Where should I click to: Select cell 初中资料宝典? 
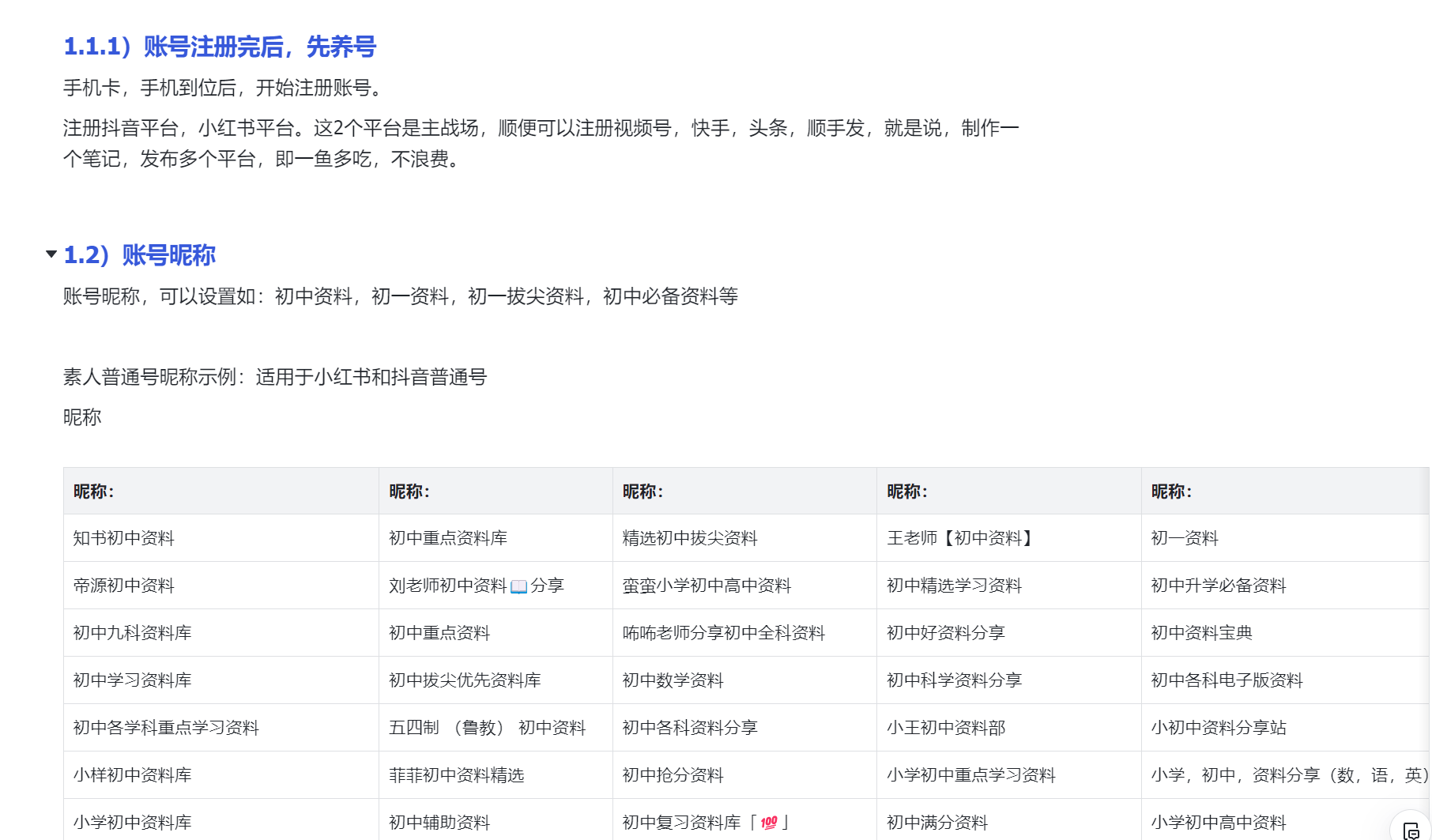point(1286,633)
